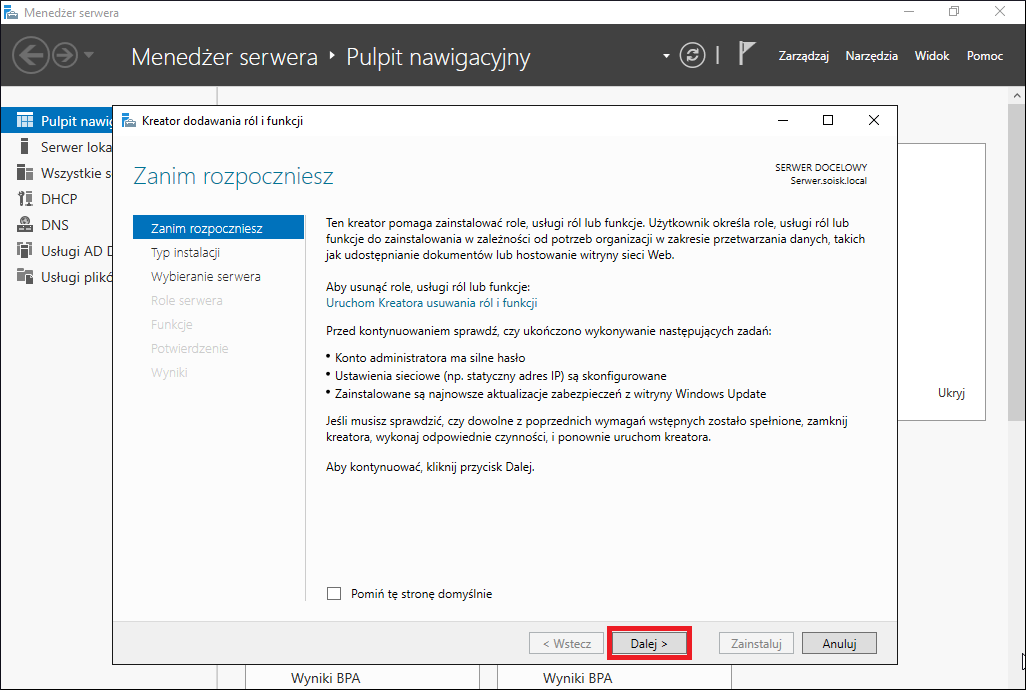The width and height of the screenshot is (1026, 690).
Task: Close the Kreator dodawania ról i funkcji window
Action: (874, 120)
